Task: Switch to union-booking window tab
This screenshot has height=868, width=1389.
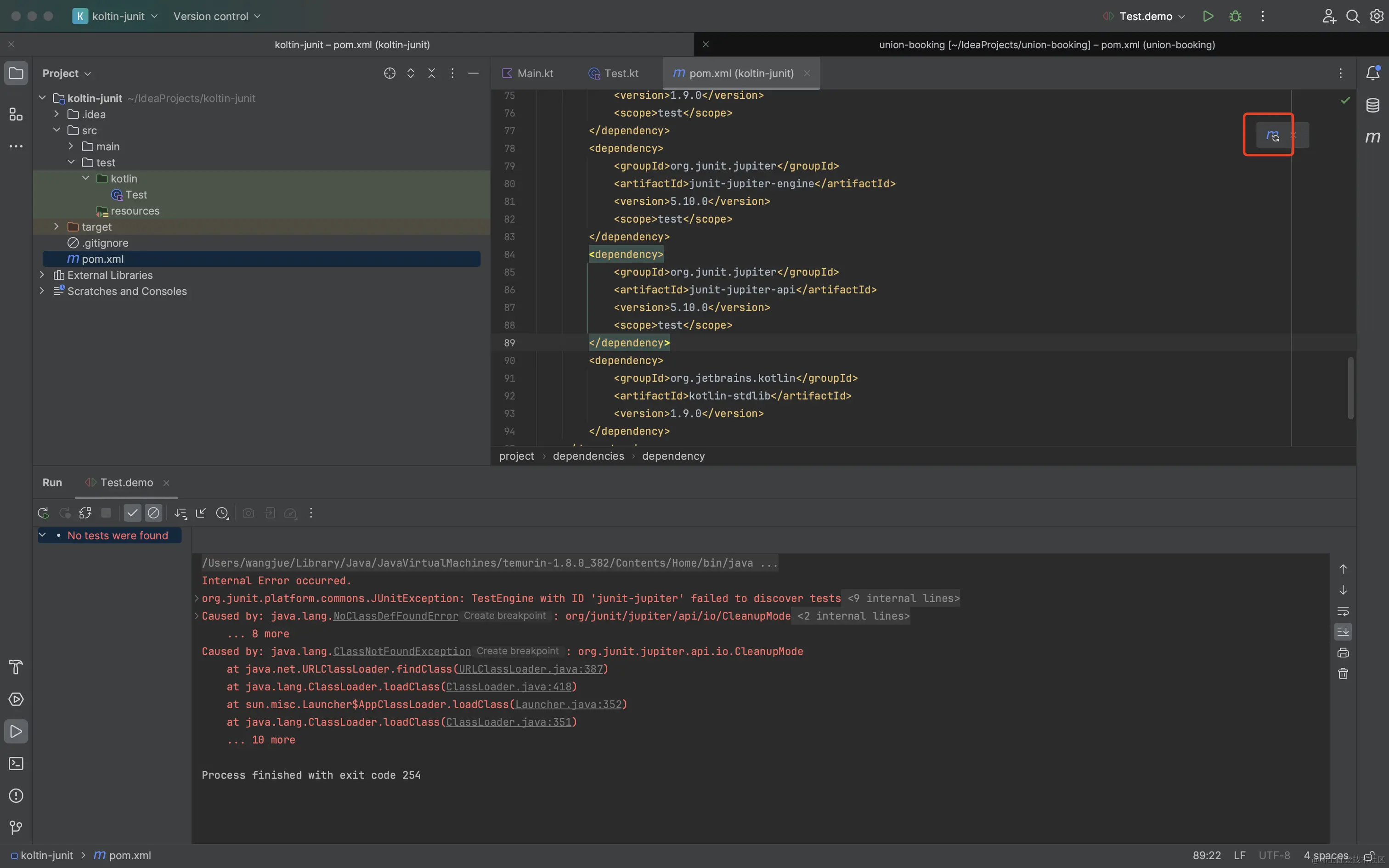Action: [x=1047, y=45]
